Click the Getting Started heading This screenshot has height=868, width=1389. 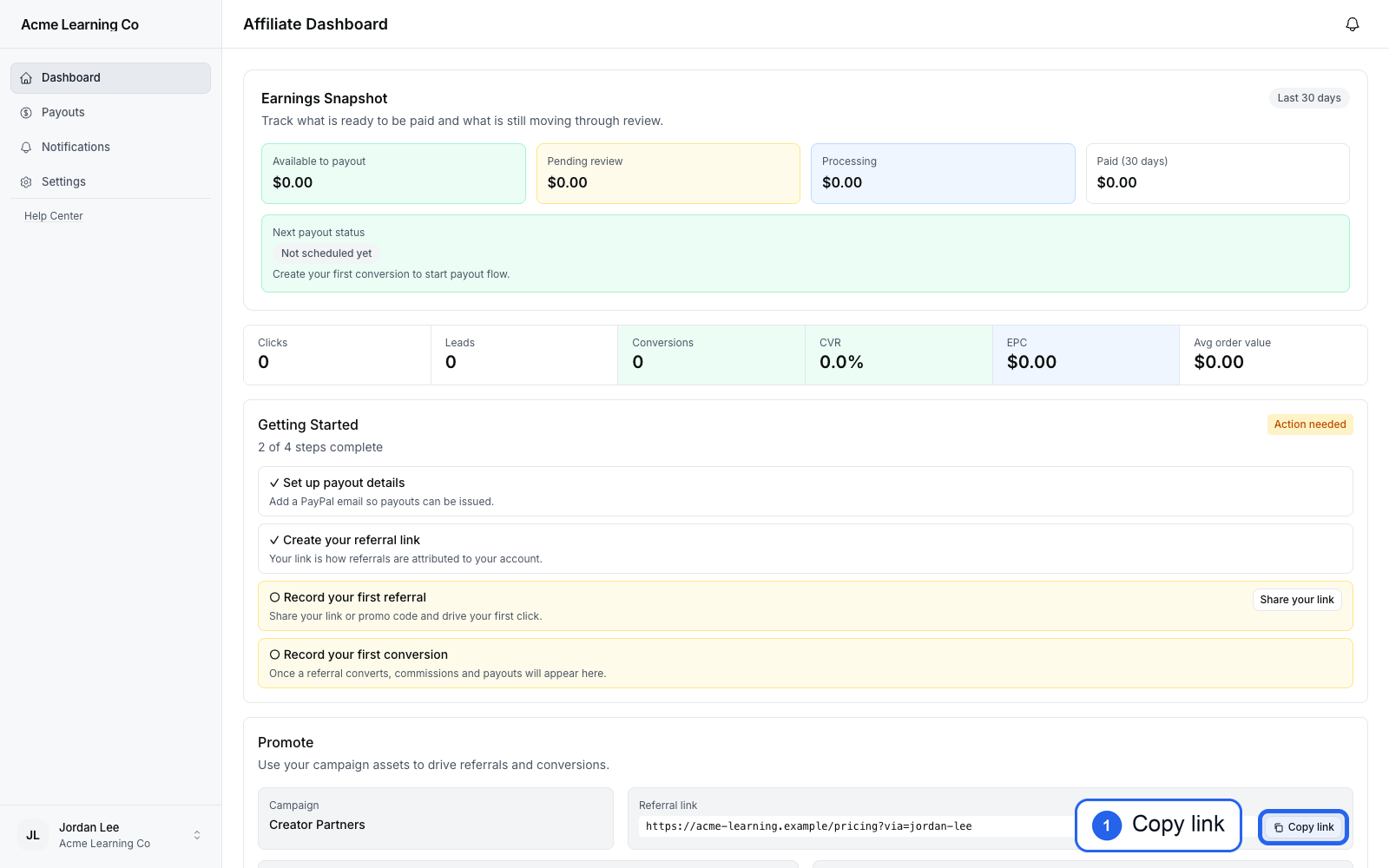coord(308,425)
